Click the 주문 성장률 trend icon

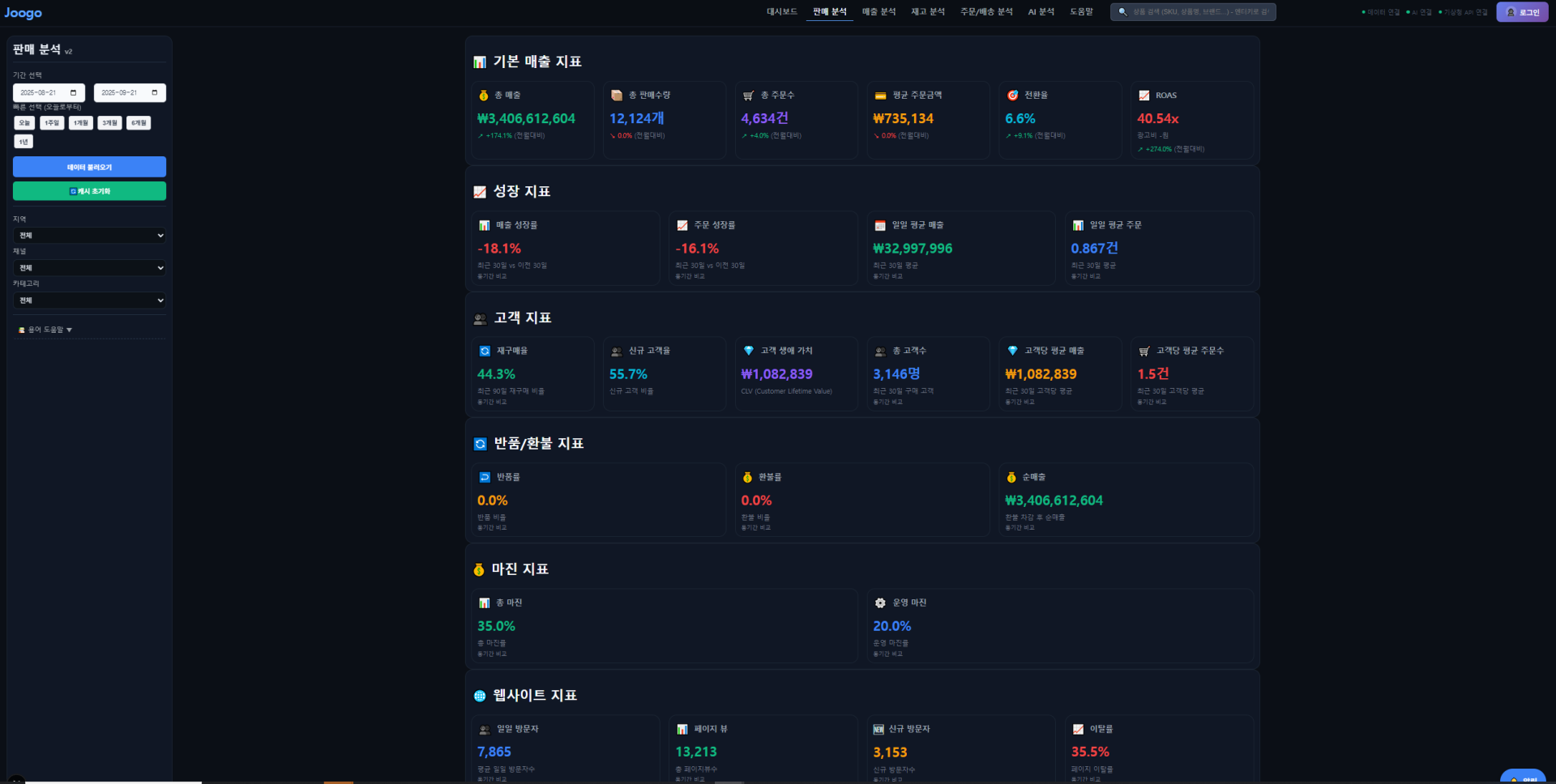pos(682,225)
